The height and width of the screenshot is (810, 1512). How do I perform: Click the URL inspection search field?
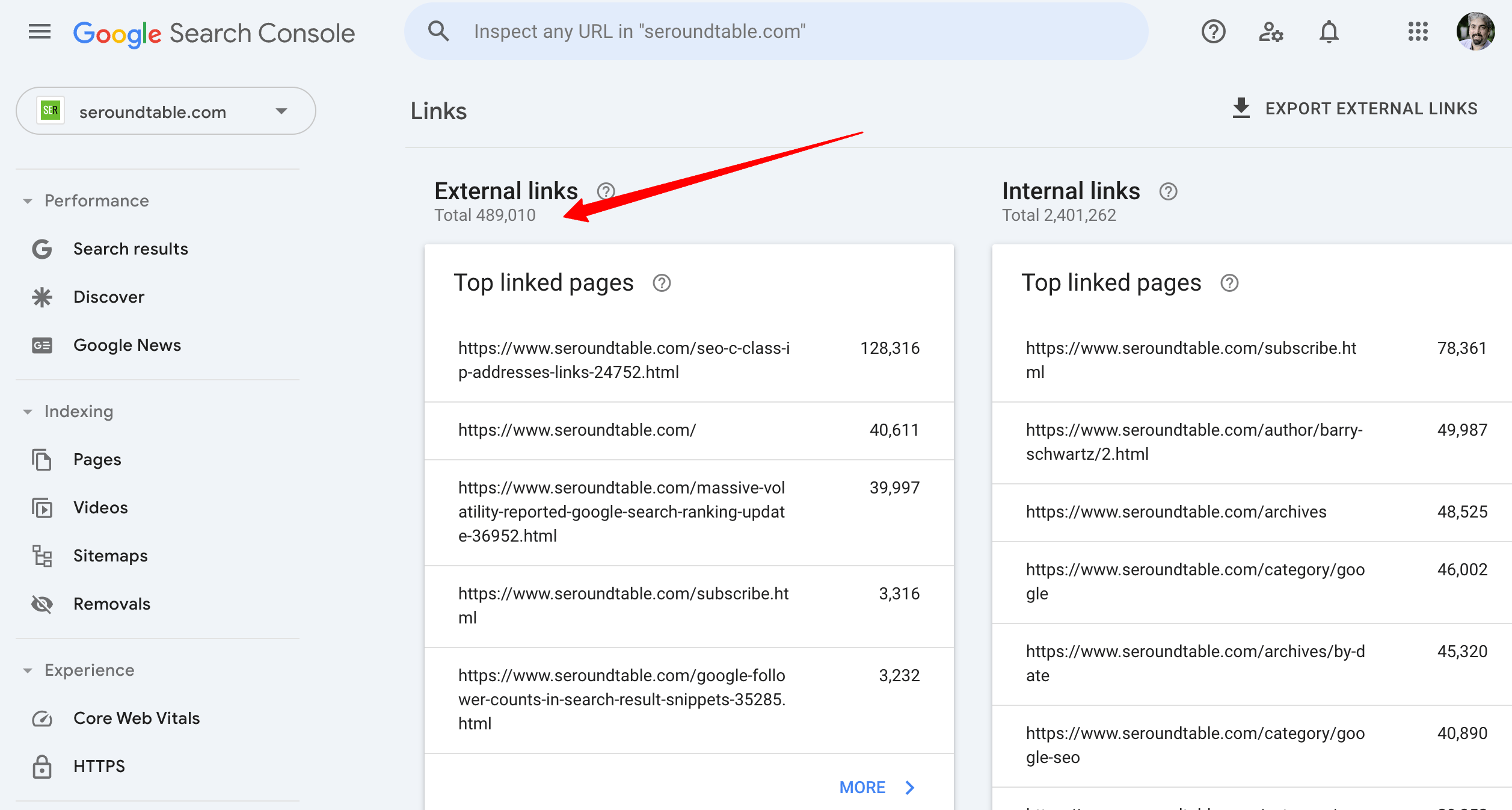click(776, 31)
